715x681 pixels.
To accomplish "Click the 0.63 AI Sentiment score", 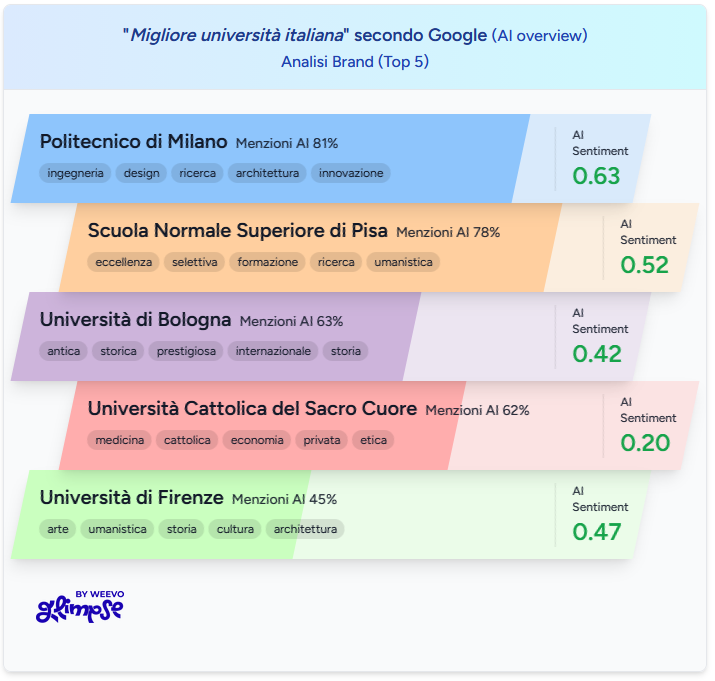I will [596, 176].
